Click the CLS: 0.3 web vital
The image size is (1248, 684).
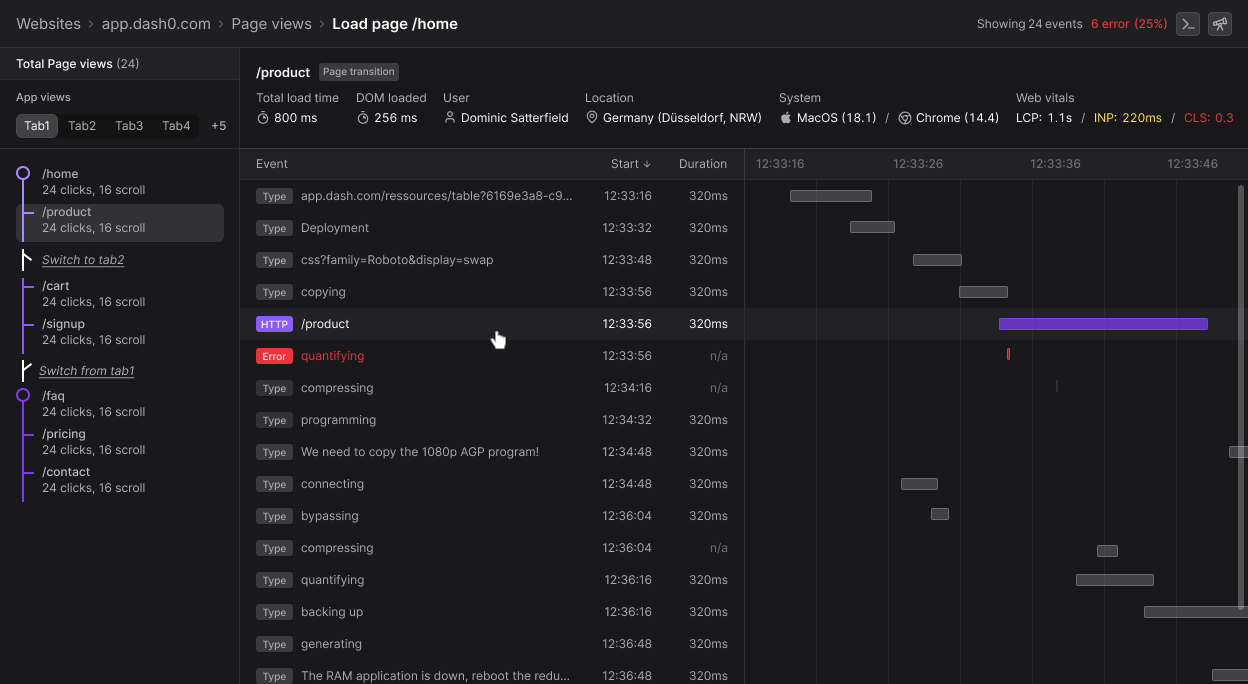tap(1208, 118)
